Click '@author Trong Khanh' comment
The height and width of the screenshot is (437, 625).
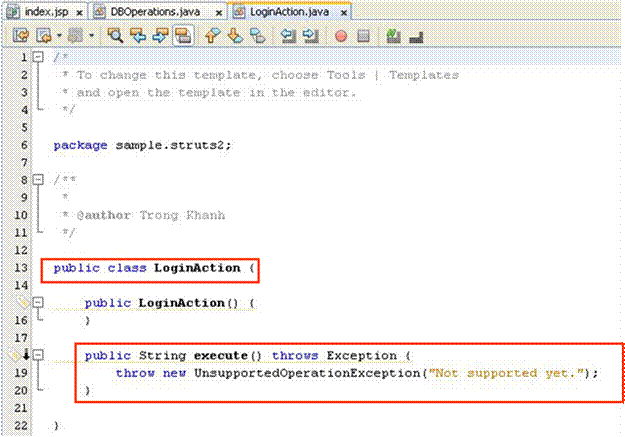(151, 215)
